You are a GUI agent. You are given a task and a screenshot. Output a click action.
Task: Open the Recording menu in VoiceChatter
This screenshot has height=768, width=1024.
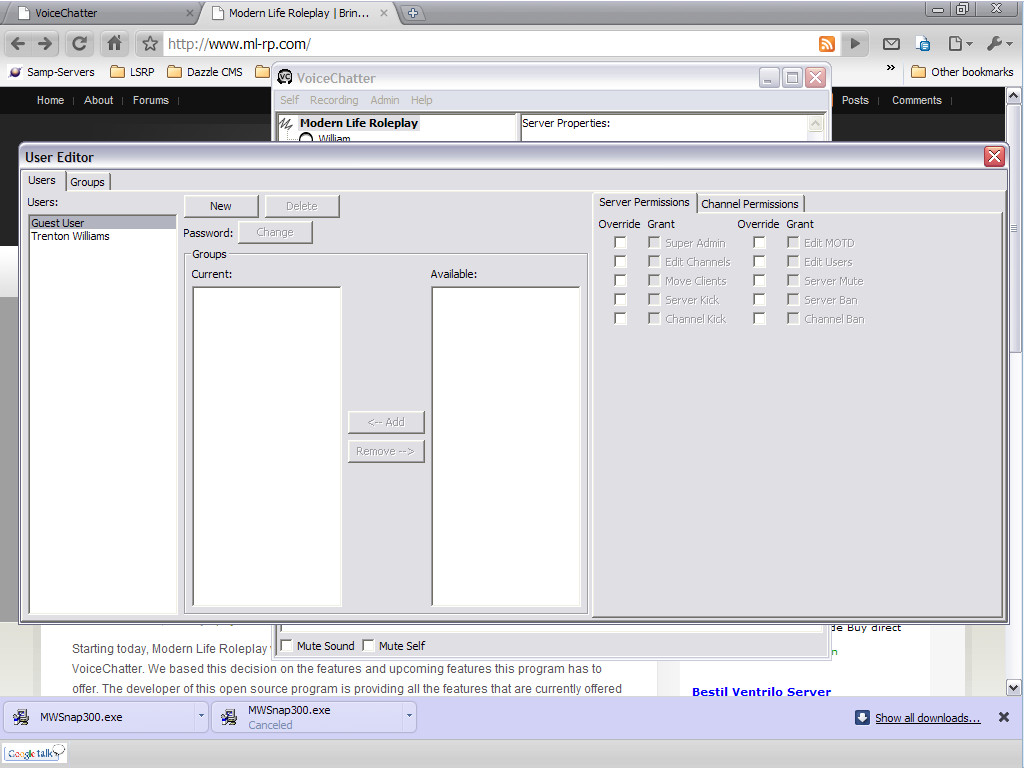[334, 100]
